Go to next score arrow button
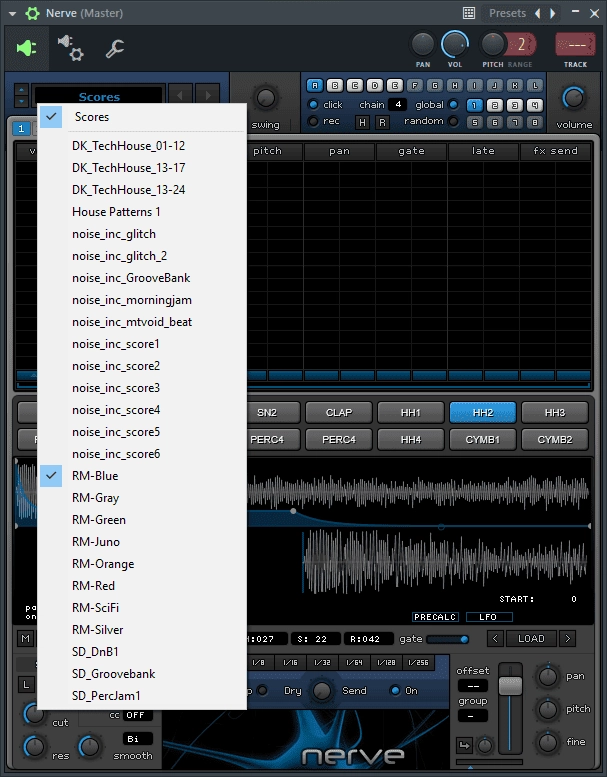Screen dimensions: 607x777 208,94
